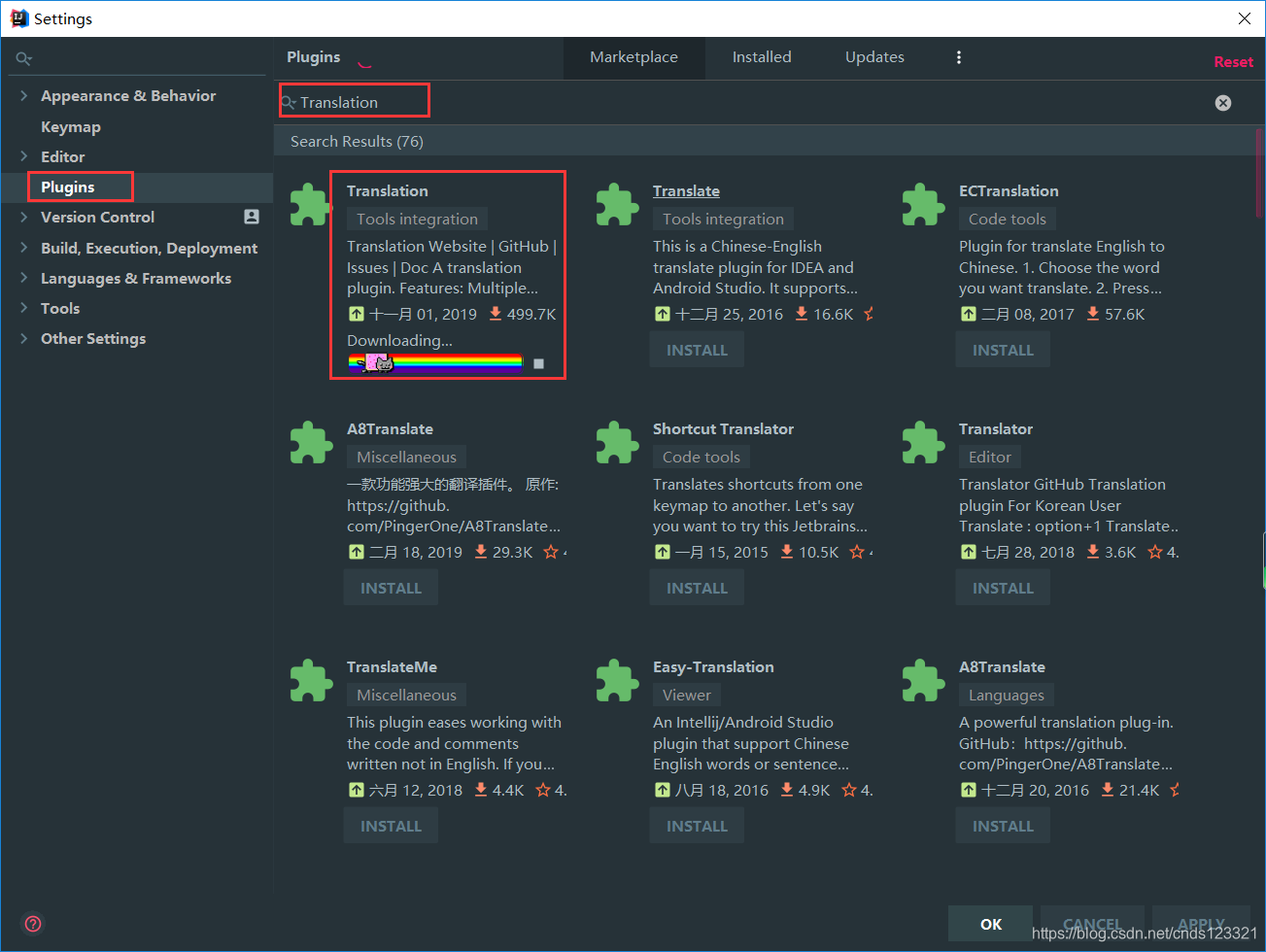Select Plugins in settings tree
The width and height of the screenshot is (1266, 952).
(x=67, y=187)
